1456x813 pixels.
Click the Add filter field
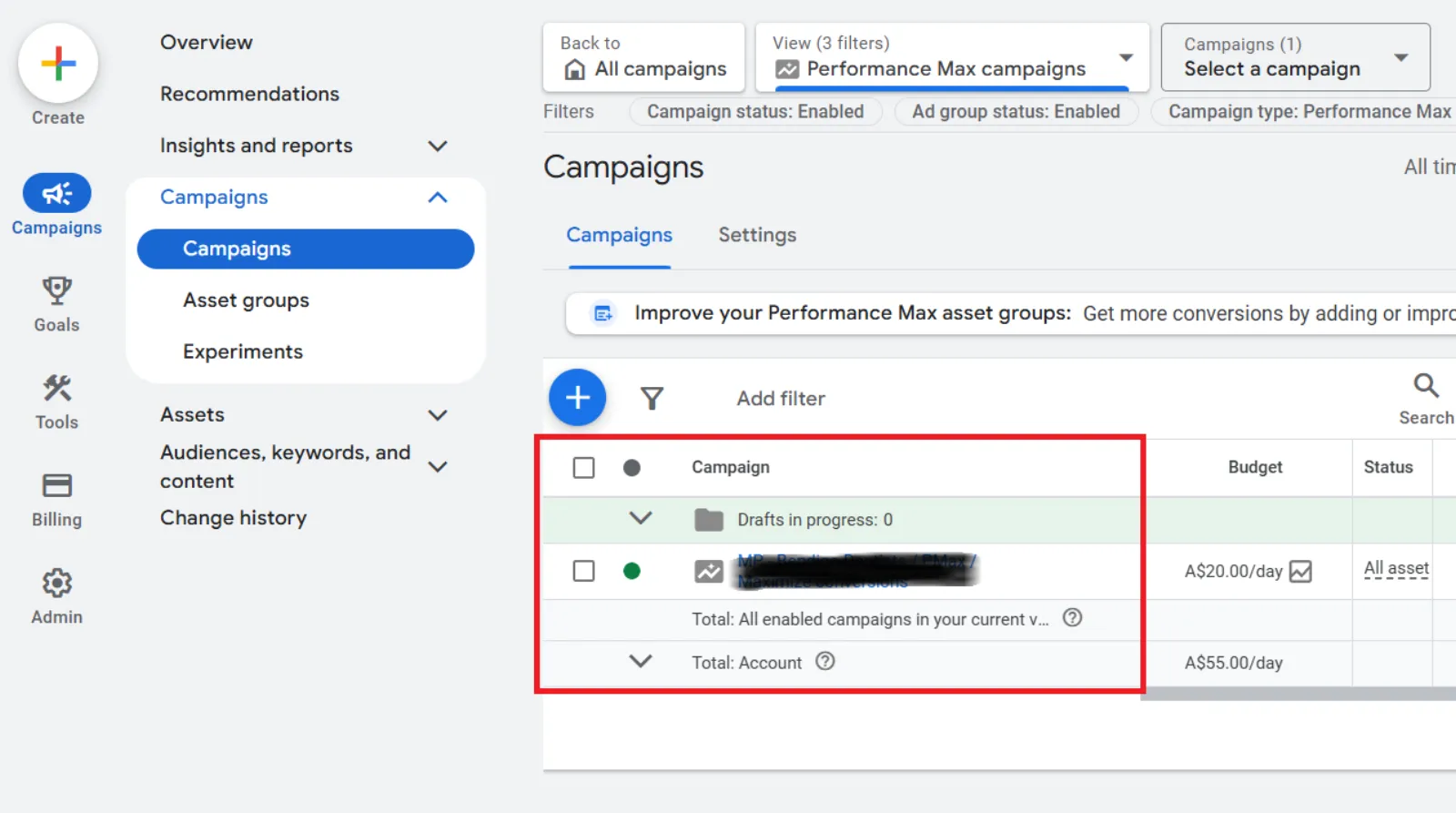point(781,398)
